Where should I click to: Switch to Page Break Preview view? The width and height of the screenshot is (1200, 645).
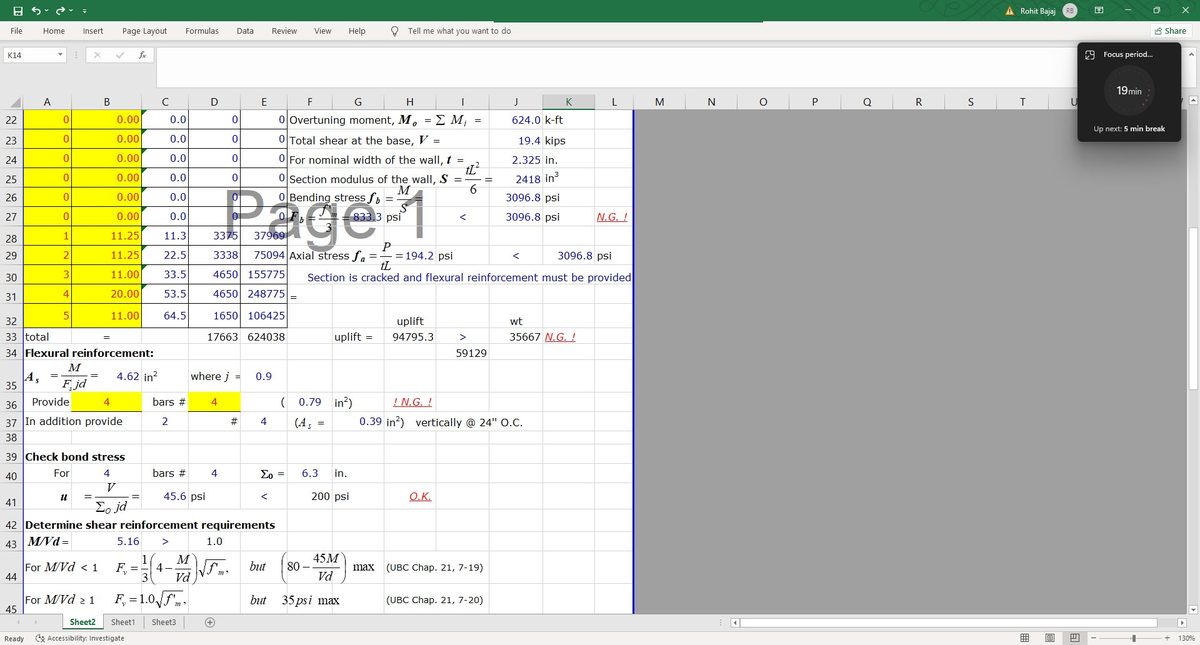(1074, 637)
